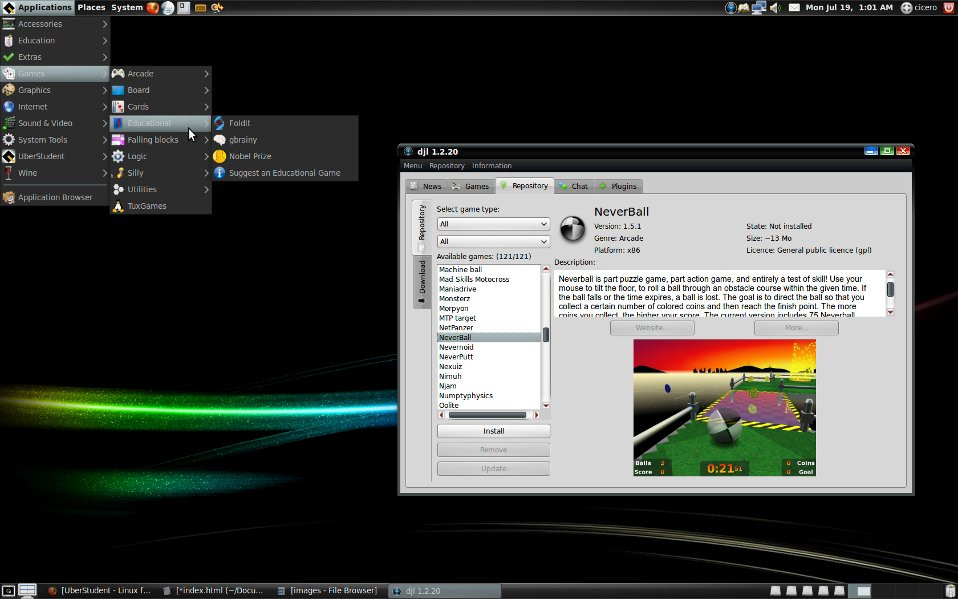Switch to images File Browser taskbar window

(327, 590)
